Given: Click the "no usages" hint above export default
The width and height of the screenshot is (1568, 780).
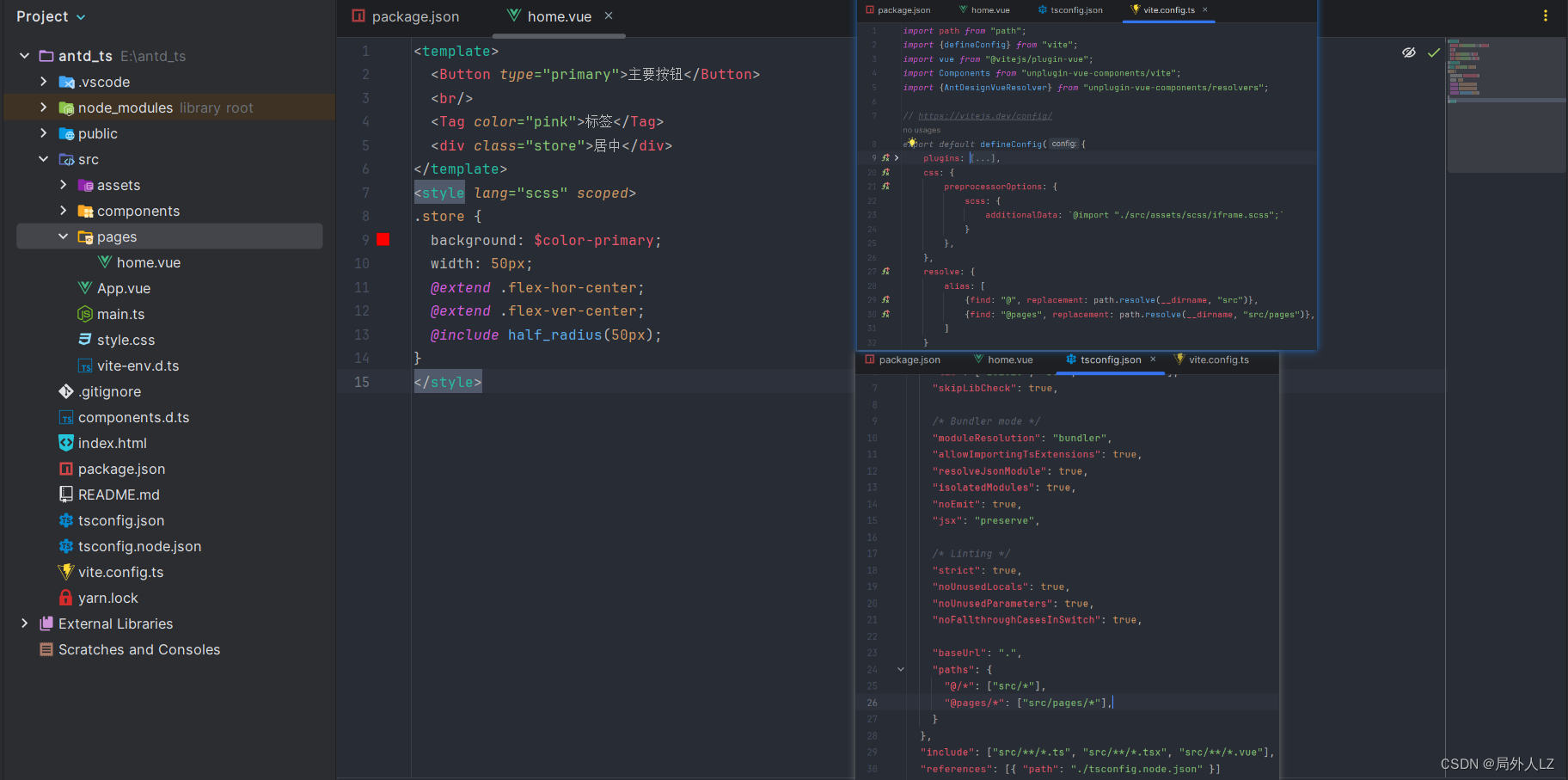Looking at the screenshot, I should pyautogui.click(x=922, y=131).
